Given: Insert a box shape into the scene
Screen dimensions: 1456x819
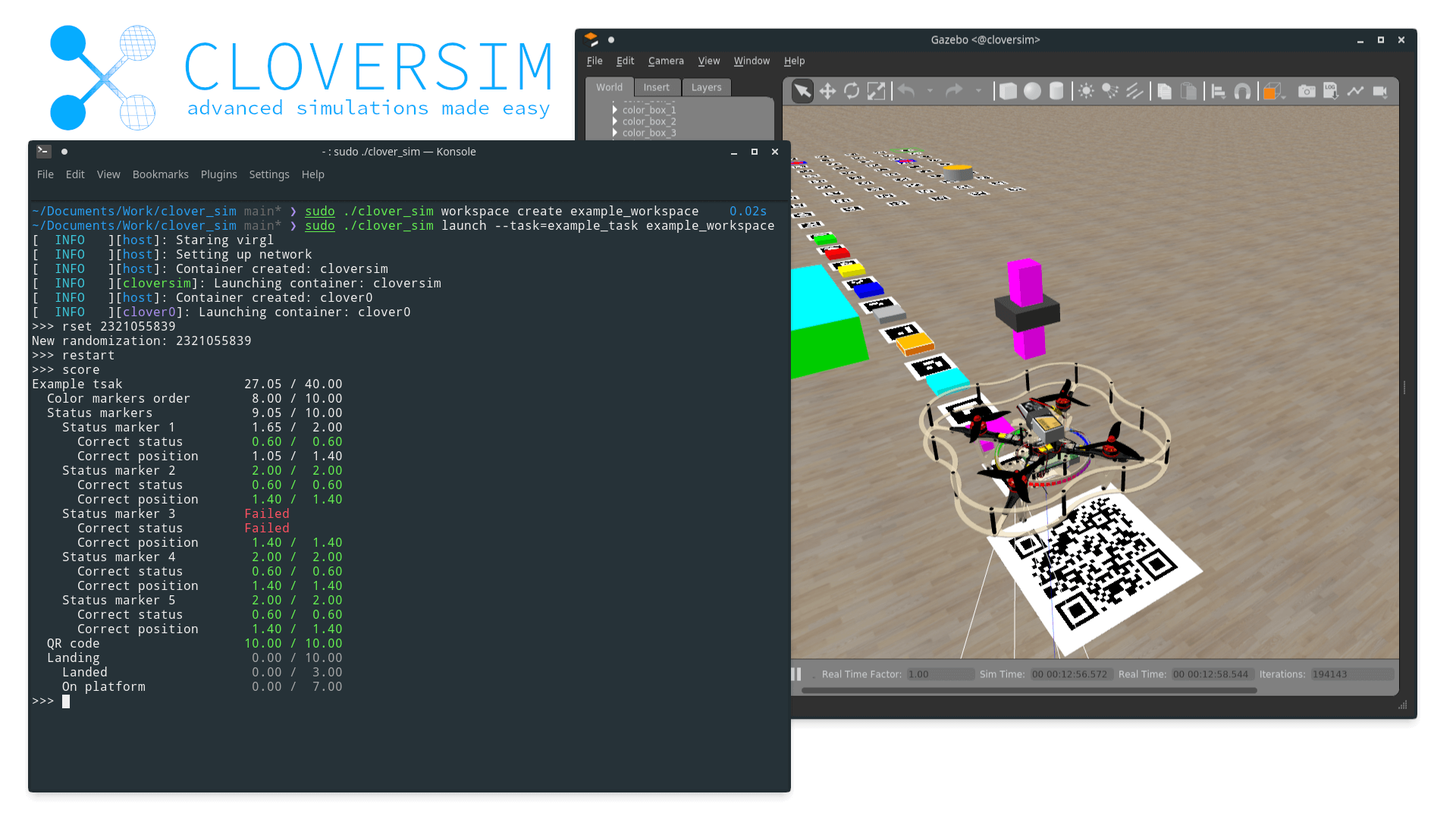Looking at the screenshot, I should pyautogui.click(x=1008, y=91).
